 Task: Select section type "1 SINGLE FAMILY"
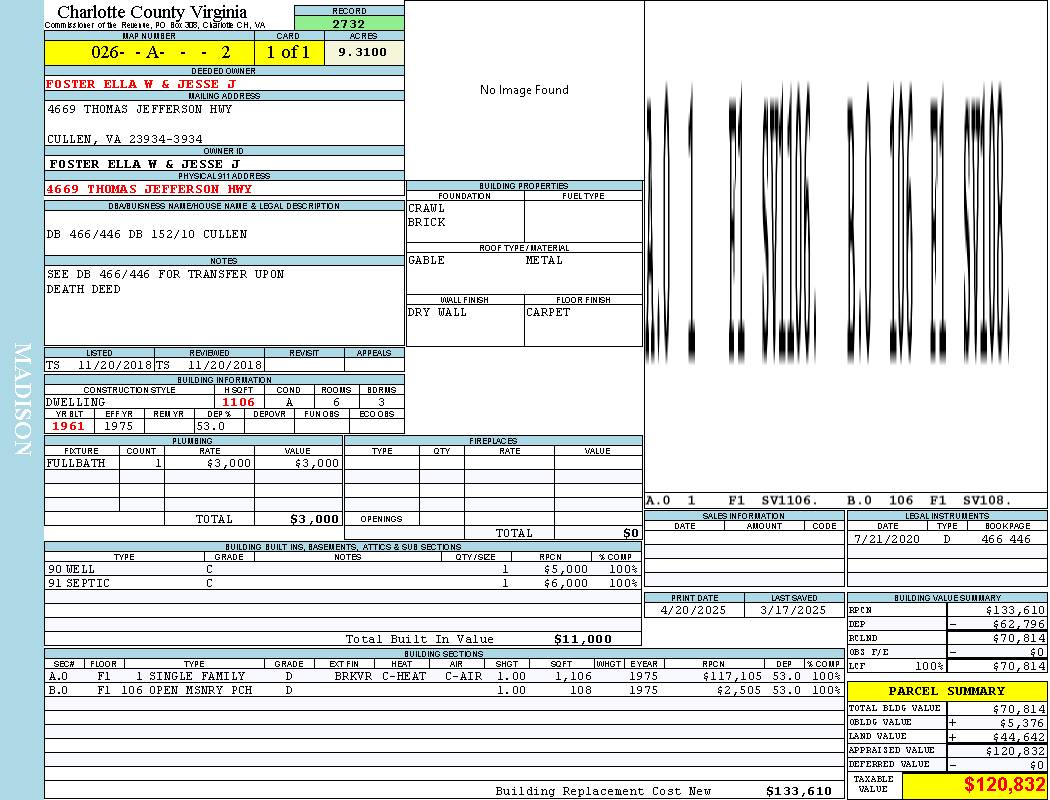[x=190, y=677]
